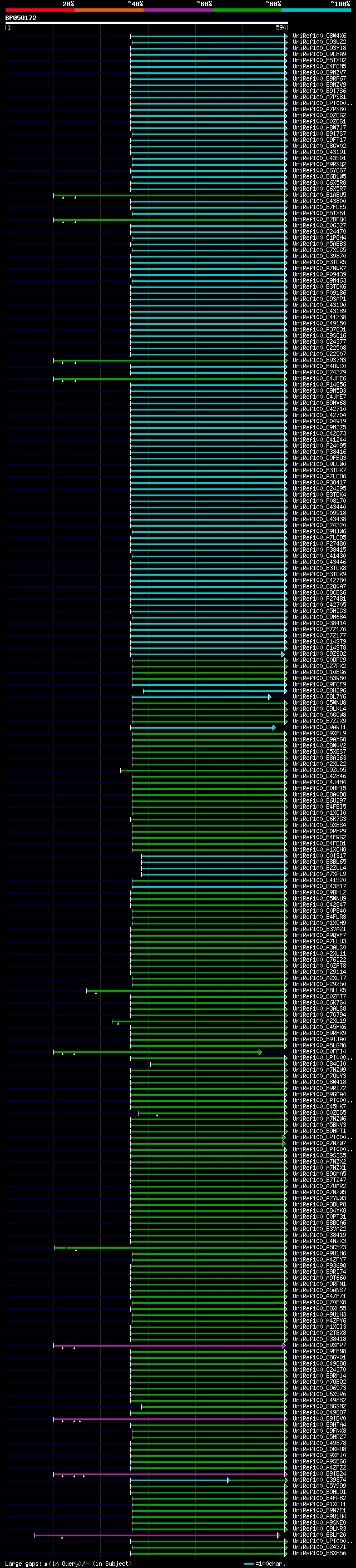
Task: Click the white query length bar ending at 594
Action: 147,23
